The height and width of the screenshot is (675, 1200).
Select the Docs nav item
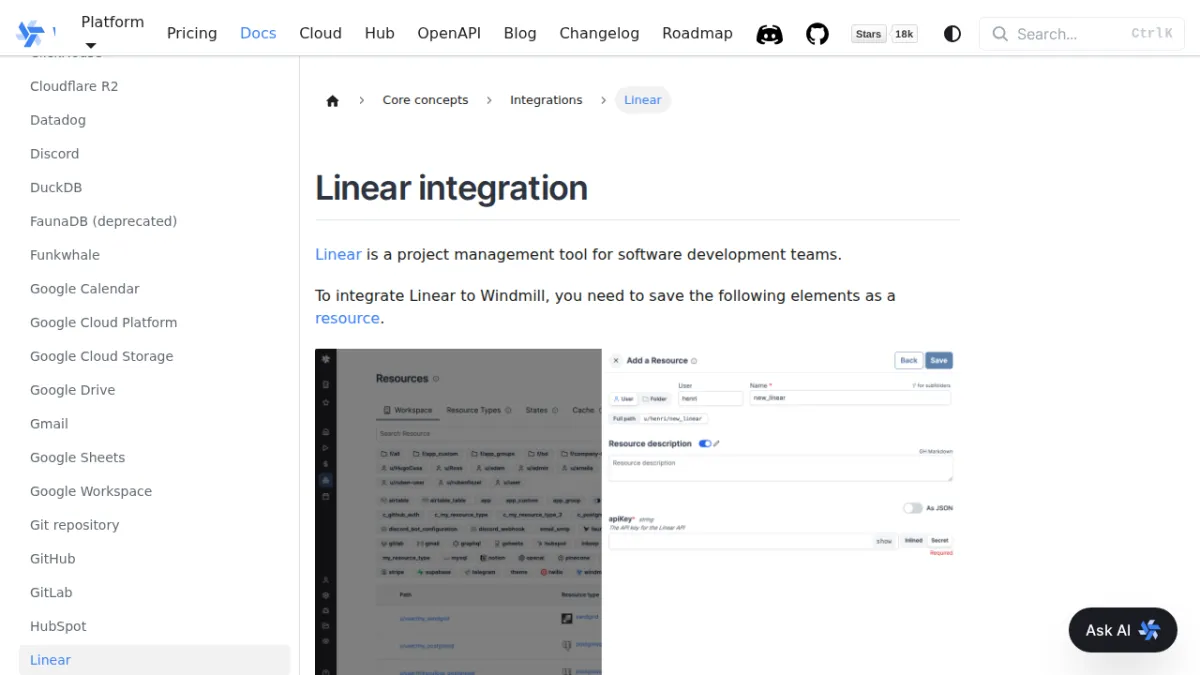point(258,33)
